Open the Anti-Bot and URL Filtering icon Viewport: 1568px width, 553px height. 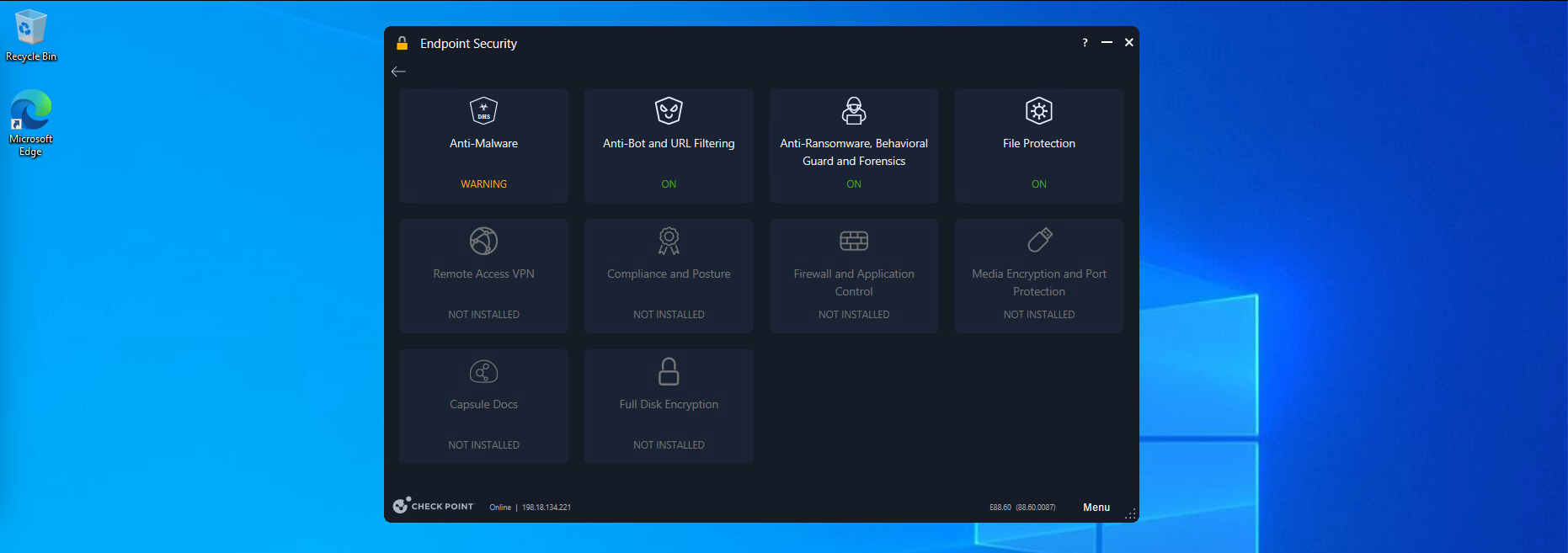pyautogui.click(x=669, y=110)
